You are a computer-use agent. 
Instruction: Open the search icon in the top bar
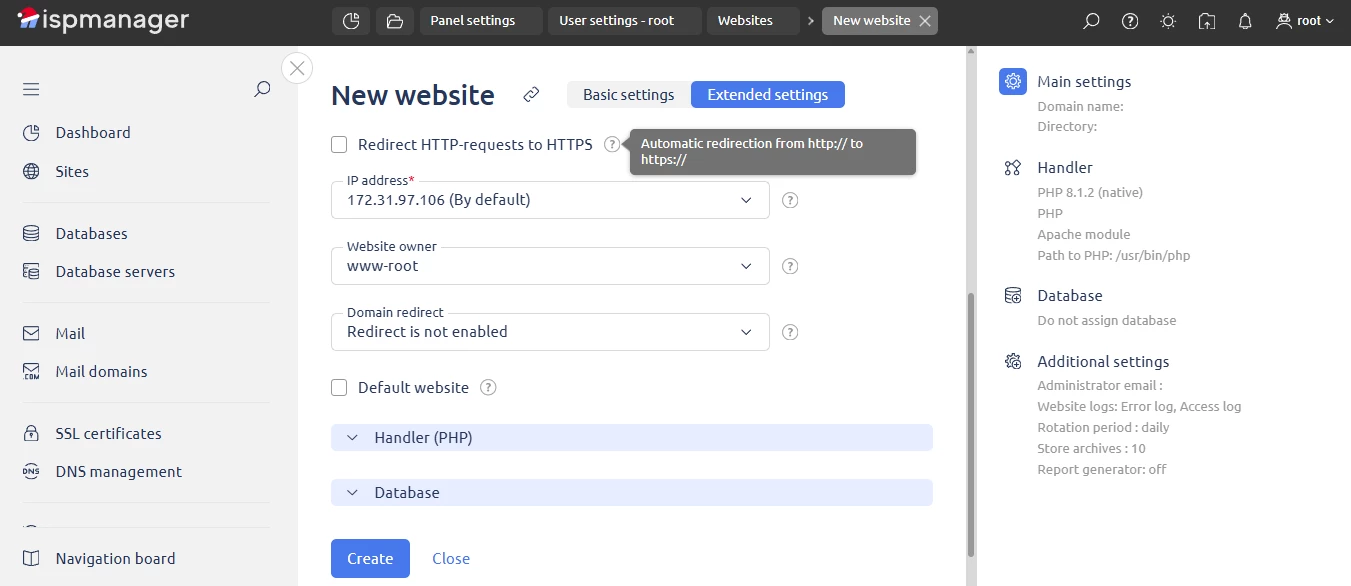click(x=1091, y=20)
